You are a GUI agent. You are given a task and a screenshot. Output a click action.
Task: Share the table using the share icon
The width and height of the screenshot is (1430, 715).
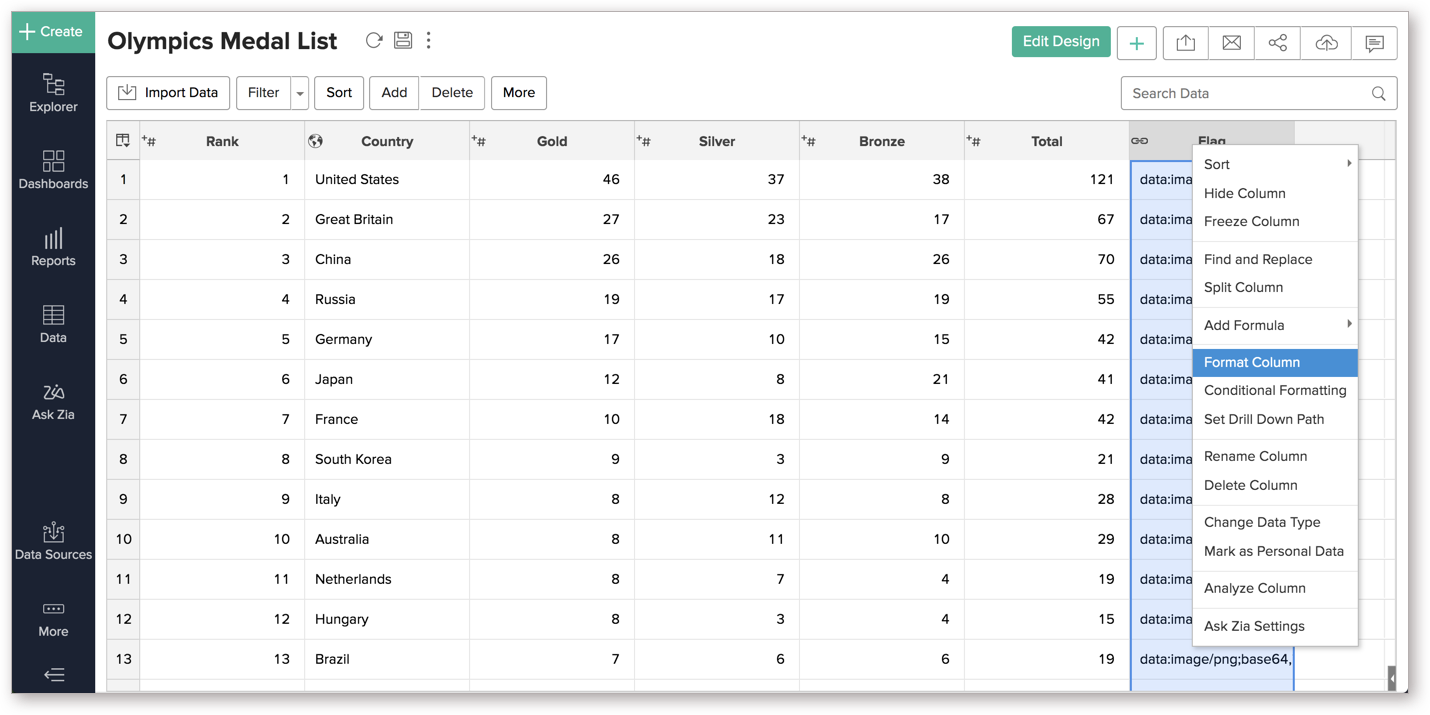[1277, 42]
